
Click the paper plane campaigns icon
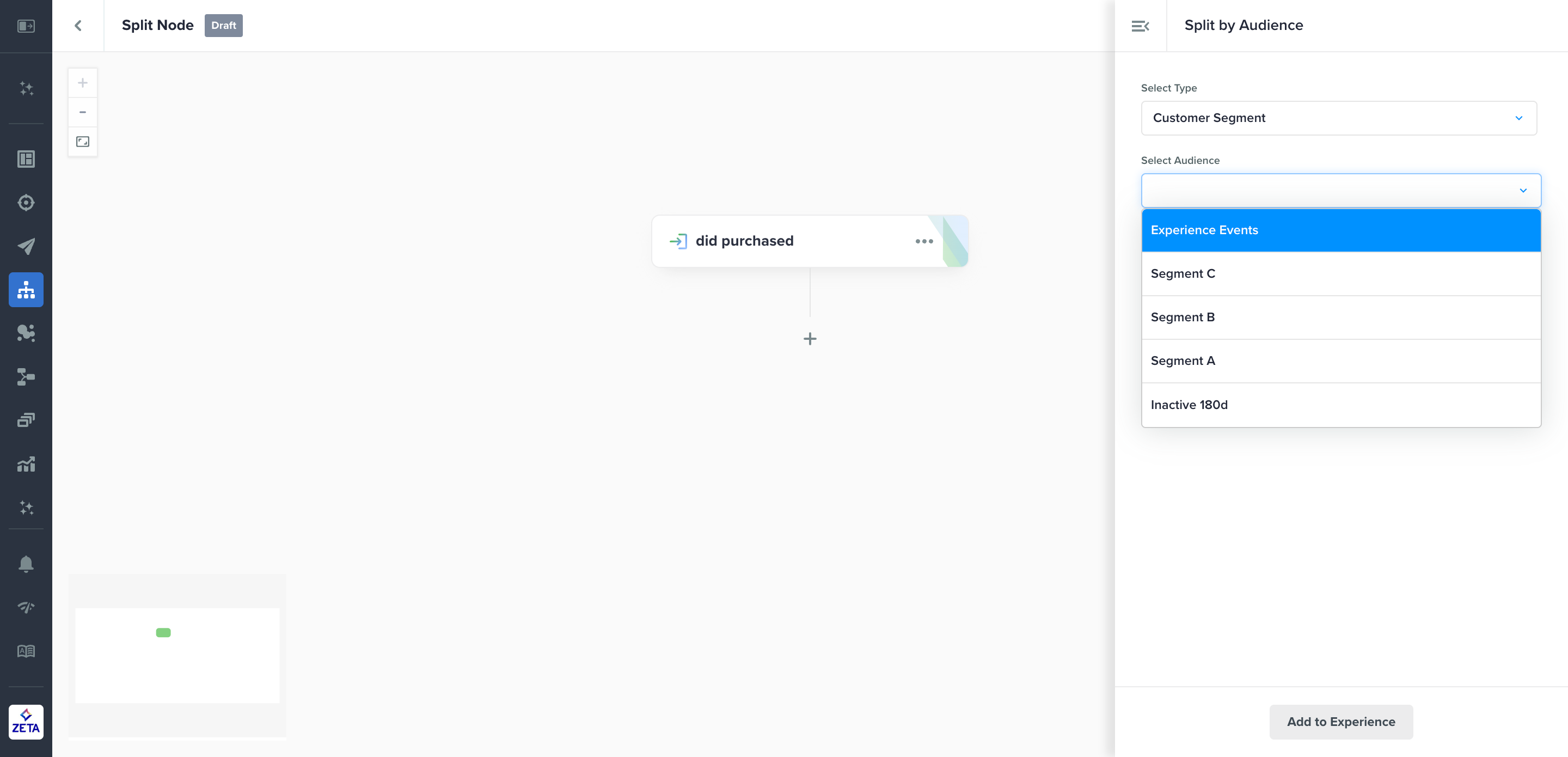click(26, 246)
